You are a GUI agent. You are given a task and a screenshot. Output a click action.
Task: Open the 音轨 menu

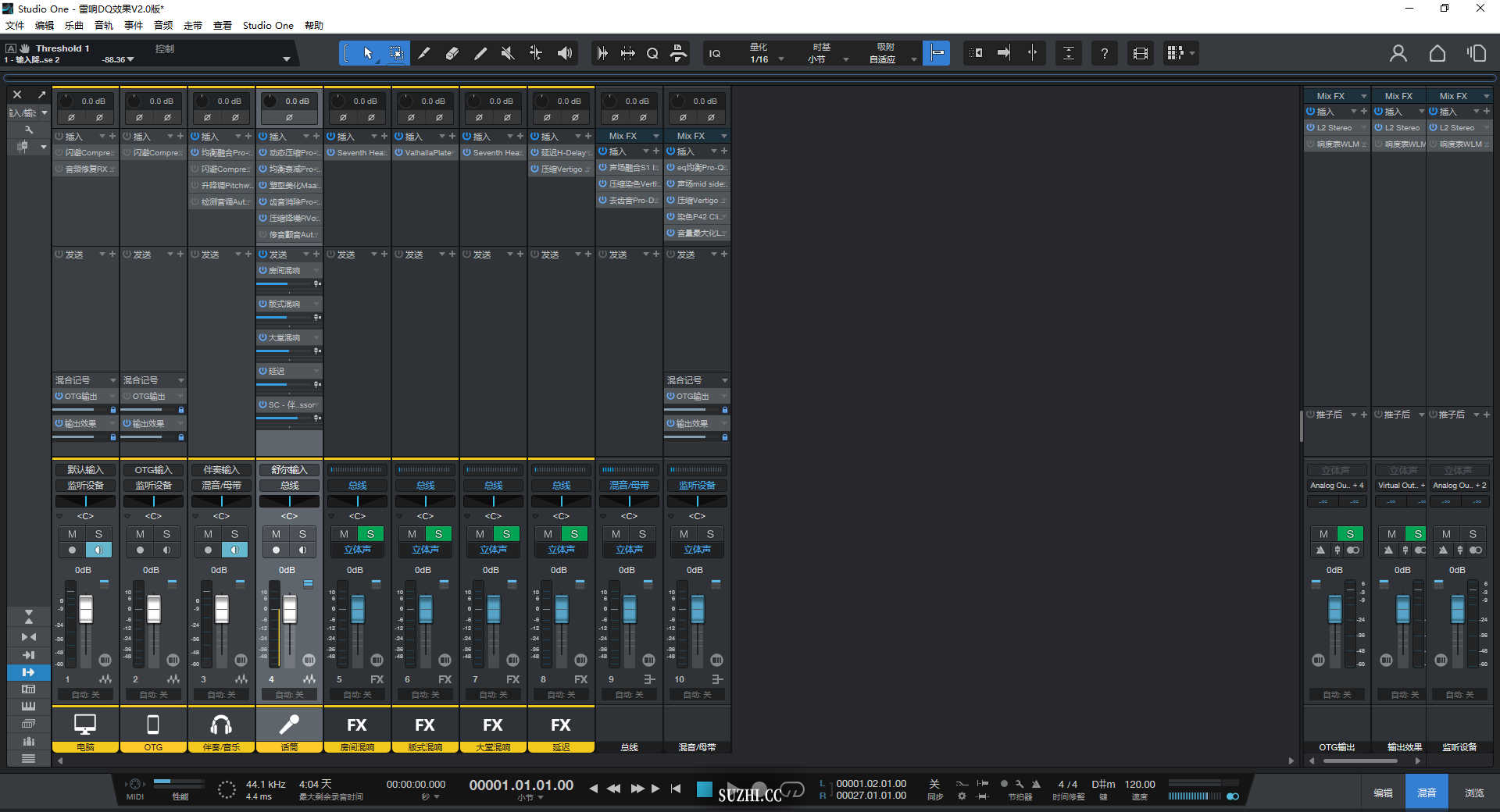[x=104, y=25]
